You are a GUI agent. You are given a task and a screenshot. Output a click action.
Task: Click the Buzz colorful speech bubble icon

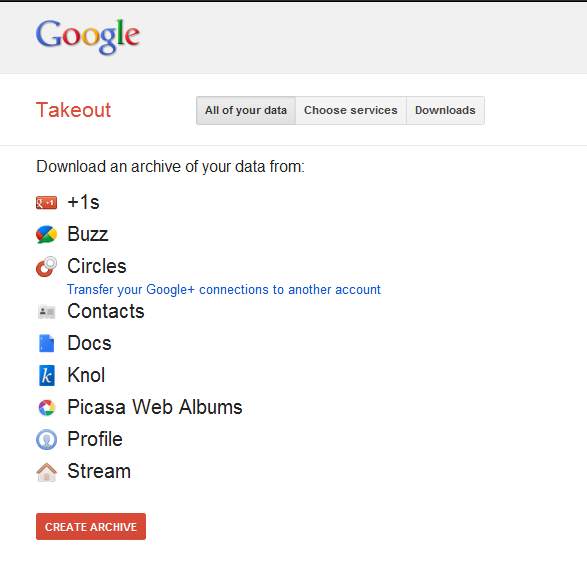pyautogui.click(x=46, y=235)
